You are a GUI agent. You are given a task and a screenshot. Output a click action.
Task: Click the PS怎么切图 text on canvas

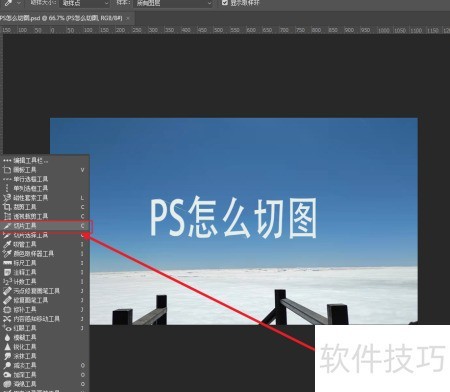pos(233,217)
